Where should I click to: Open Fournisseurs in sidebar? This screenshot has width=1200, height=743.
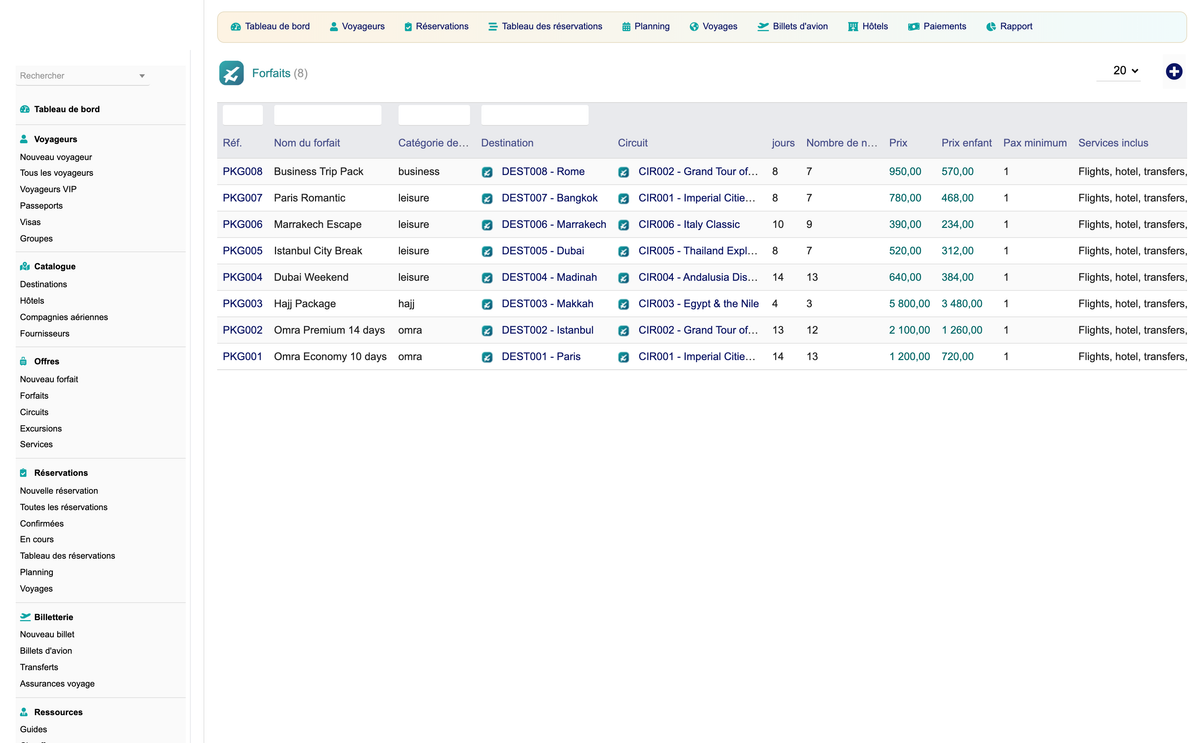coord(45,333)
